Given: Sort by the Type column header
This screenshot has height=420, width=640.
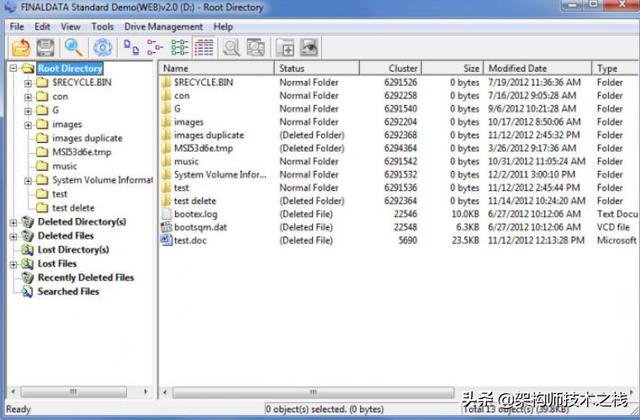Looking at the screenshot, I should coord(616,68).
